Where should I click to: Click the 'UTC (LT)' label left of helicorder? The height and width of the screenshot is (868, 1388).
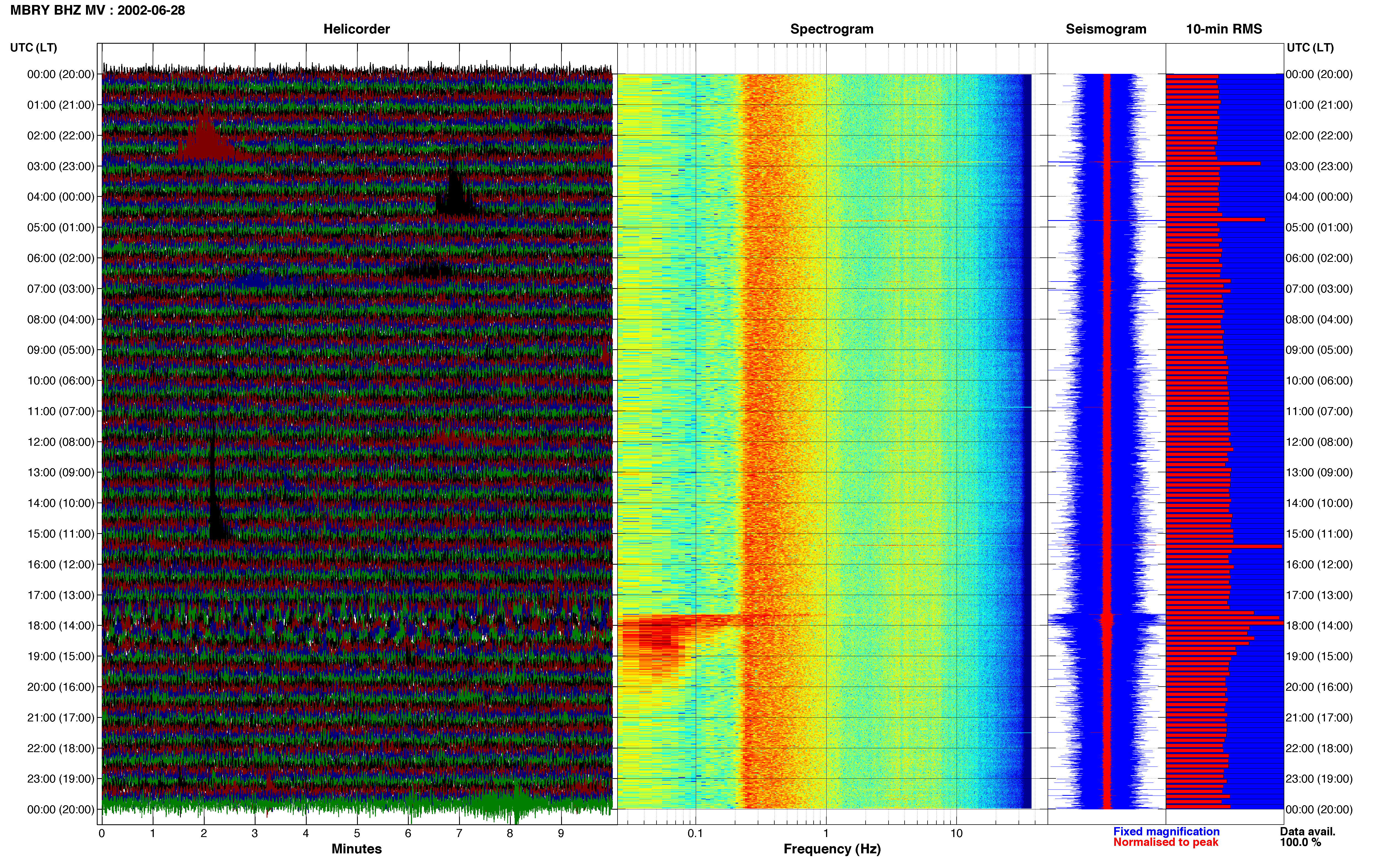point(34,48)
